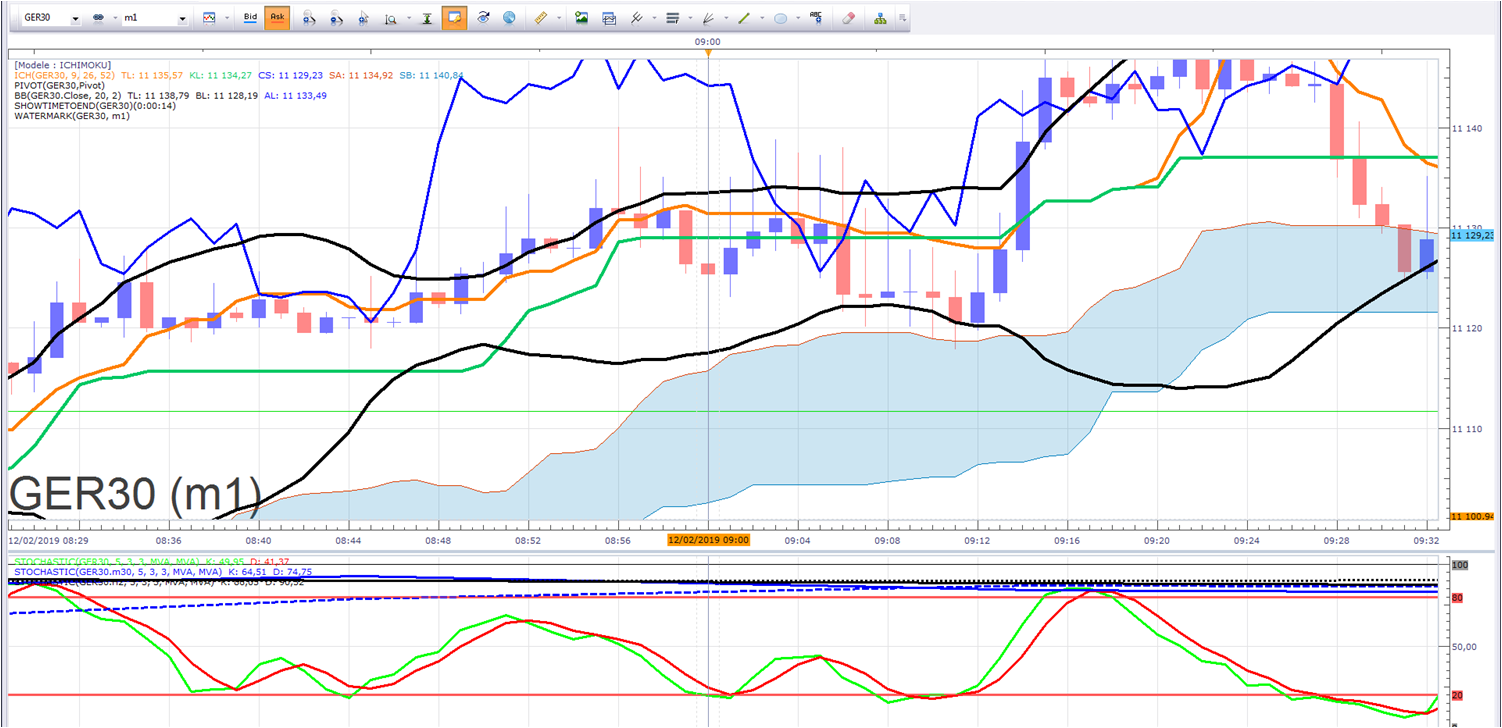This screenshot has width=1502, height=728.
Task: Click the blue globe icon
Action: click(x=509, y=18)
